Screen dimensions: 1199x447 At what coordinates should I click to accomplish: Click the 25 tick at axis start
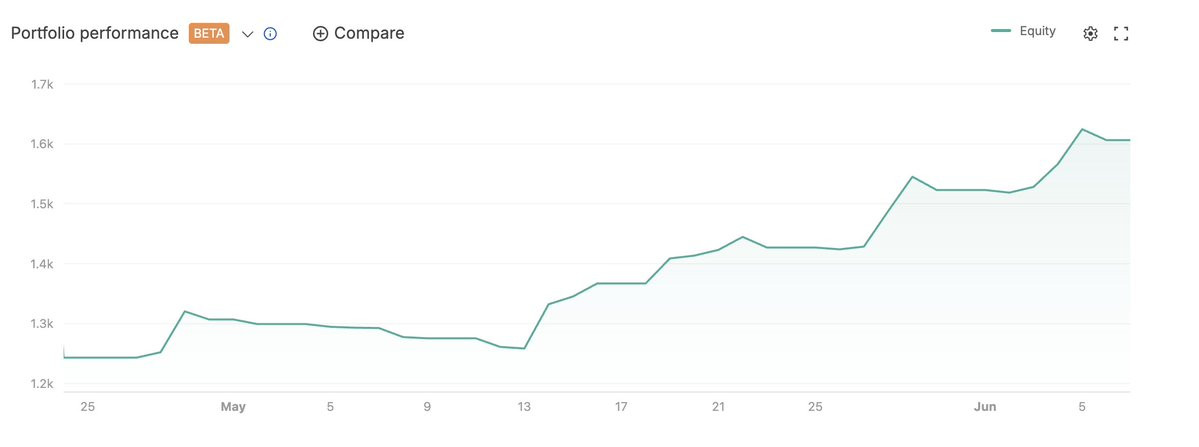[87, 407]
